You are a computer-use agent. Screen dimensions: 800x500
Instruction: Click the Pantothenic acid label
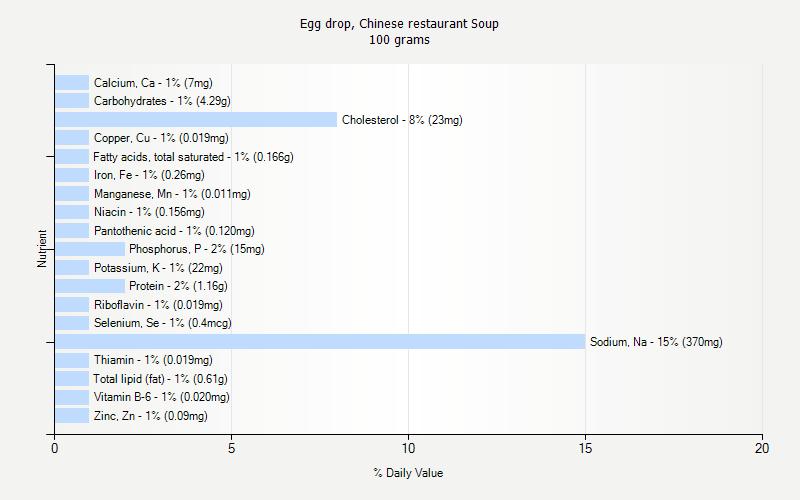point(174,231)
